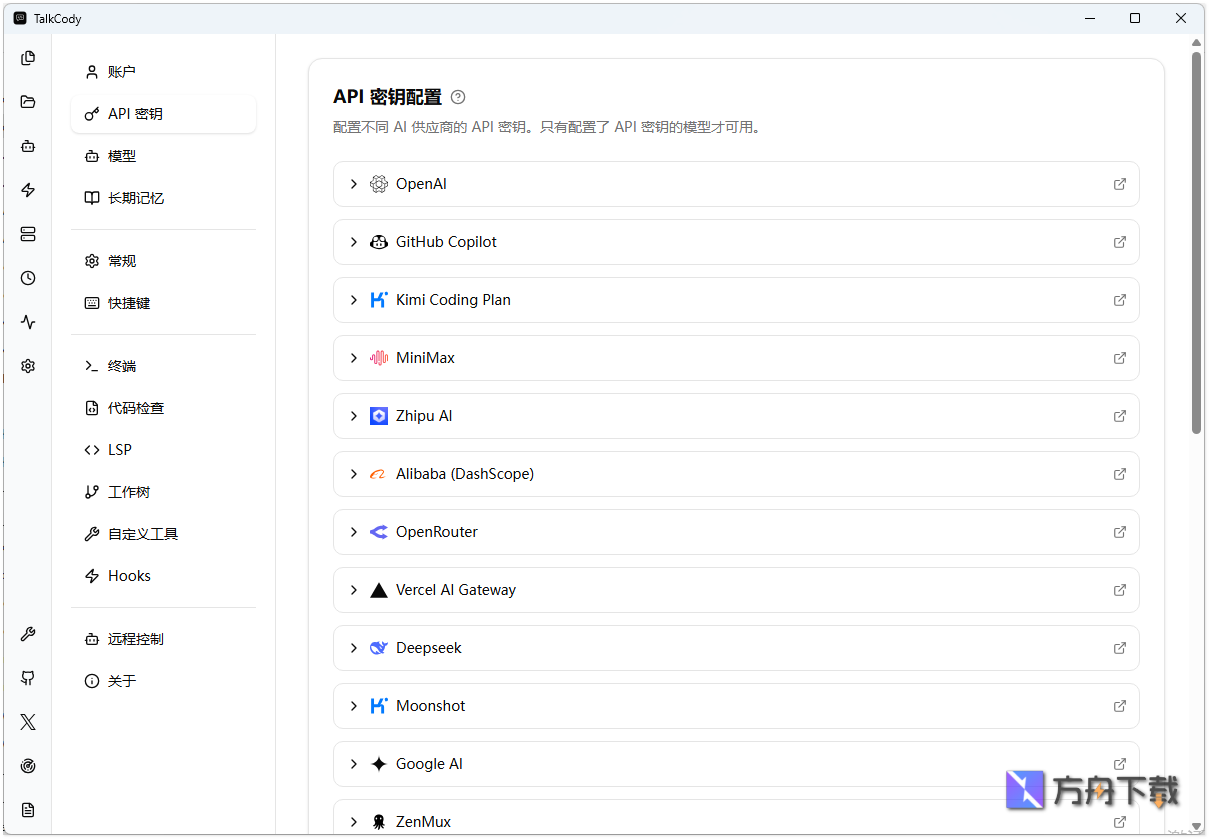Open Vercel AI Gateway external link icon

click(x=1120, y=590)
